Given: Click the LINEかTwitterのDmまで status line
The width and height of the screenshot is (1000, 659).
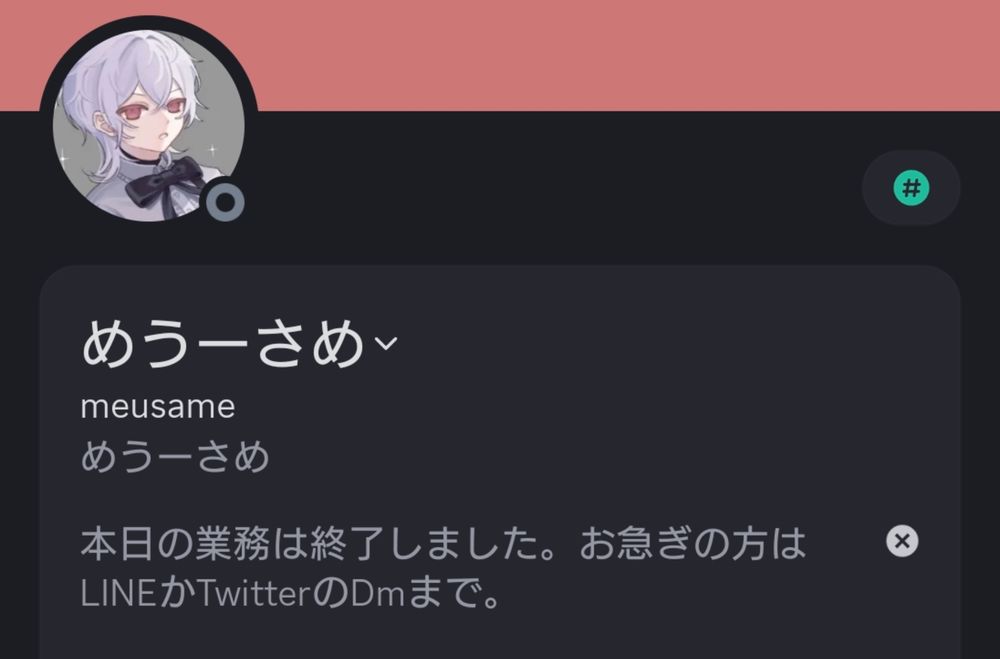Looking at the screenshot, I should (290, 594).
